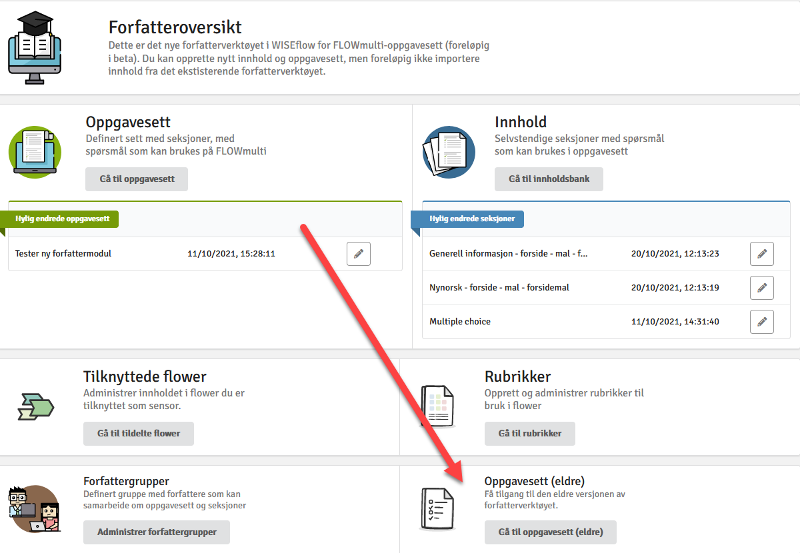Viewport: 800px width, 553px height.
Task: Click pencil icon for 'Multiple choice' section
Action: pyautogui.click(x=762, y=322)
